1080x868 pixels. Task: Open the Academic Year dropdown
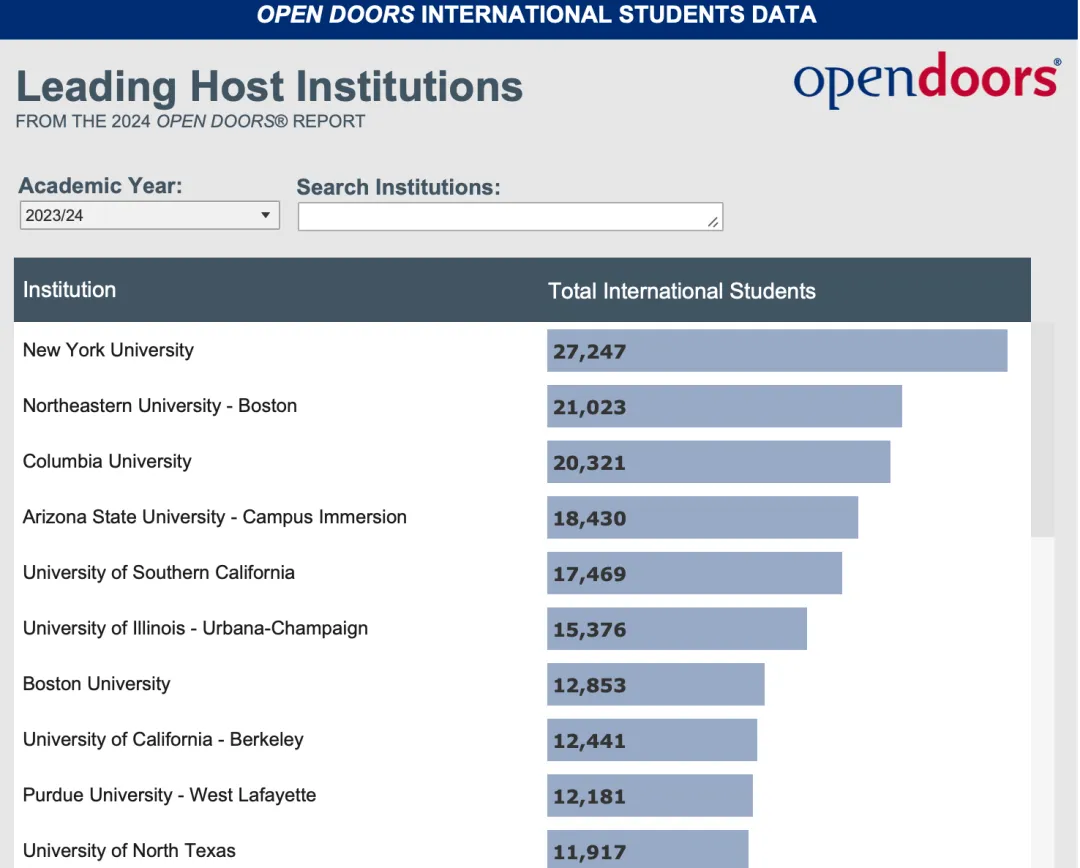149,215
